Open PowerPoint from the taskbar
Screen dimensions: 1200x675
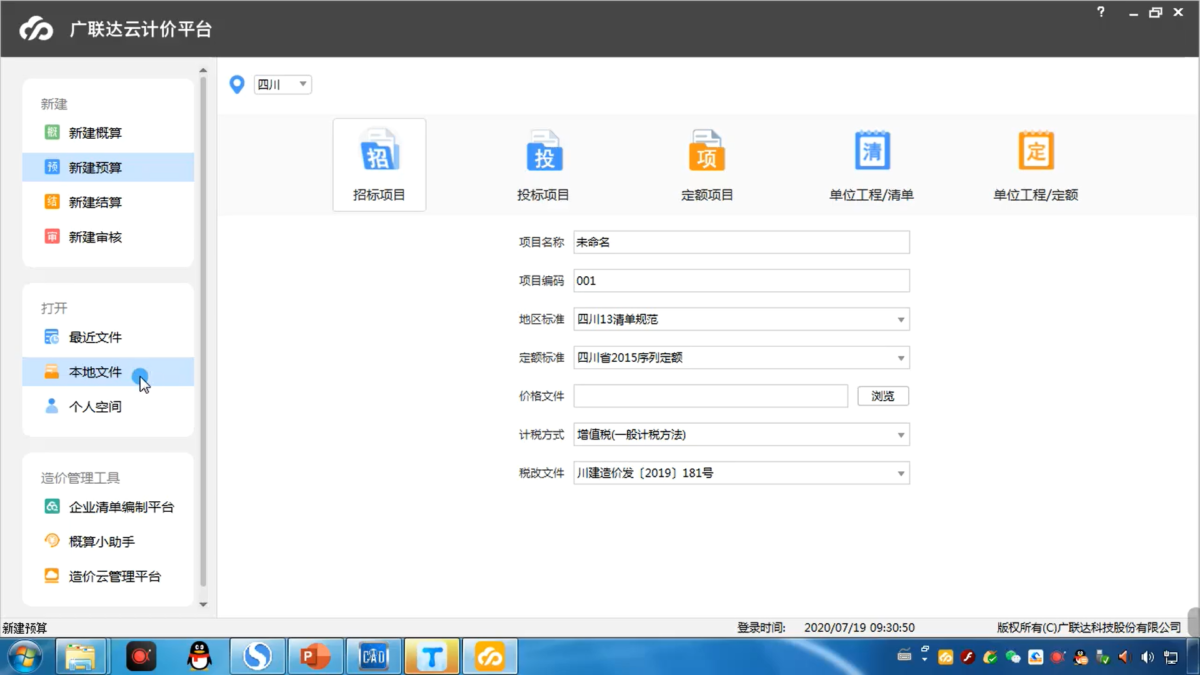coord(315,657)
